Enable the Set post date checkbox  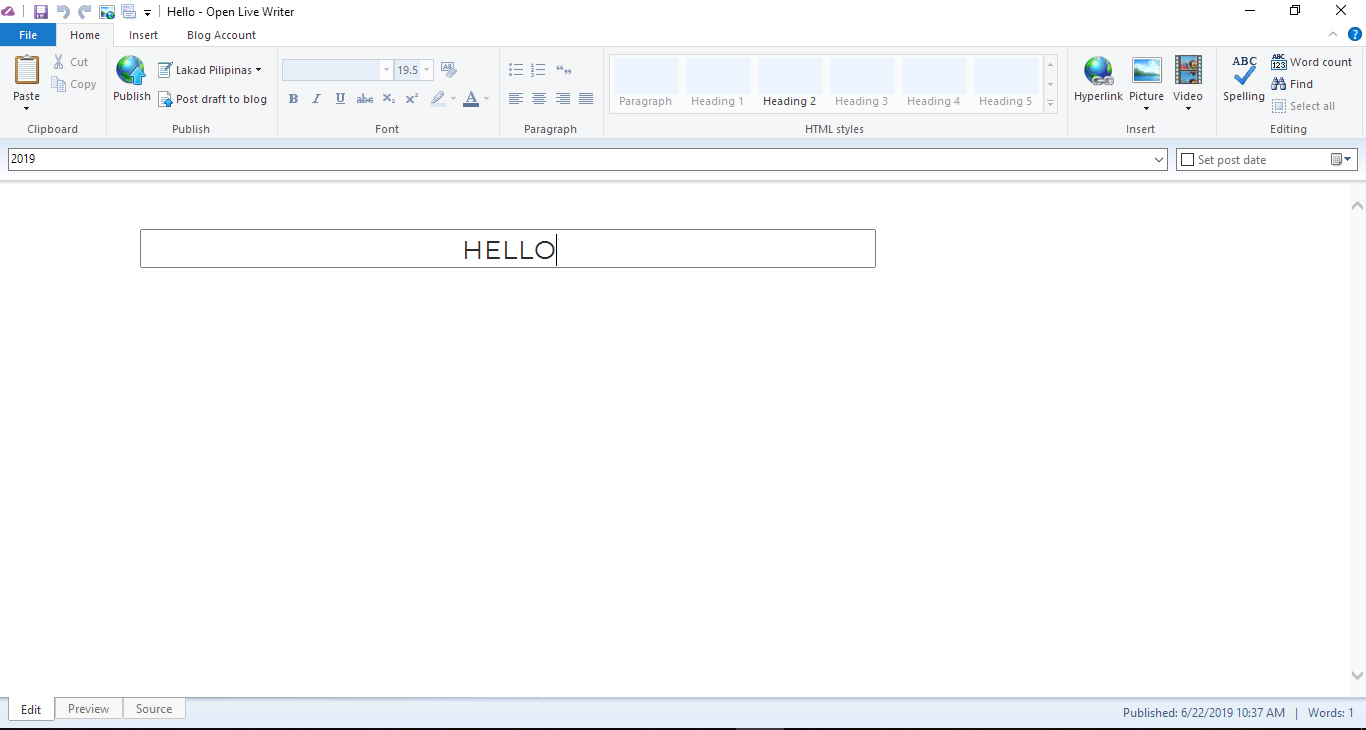1188,160
